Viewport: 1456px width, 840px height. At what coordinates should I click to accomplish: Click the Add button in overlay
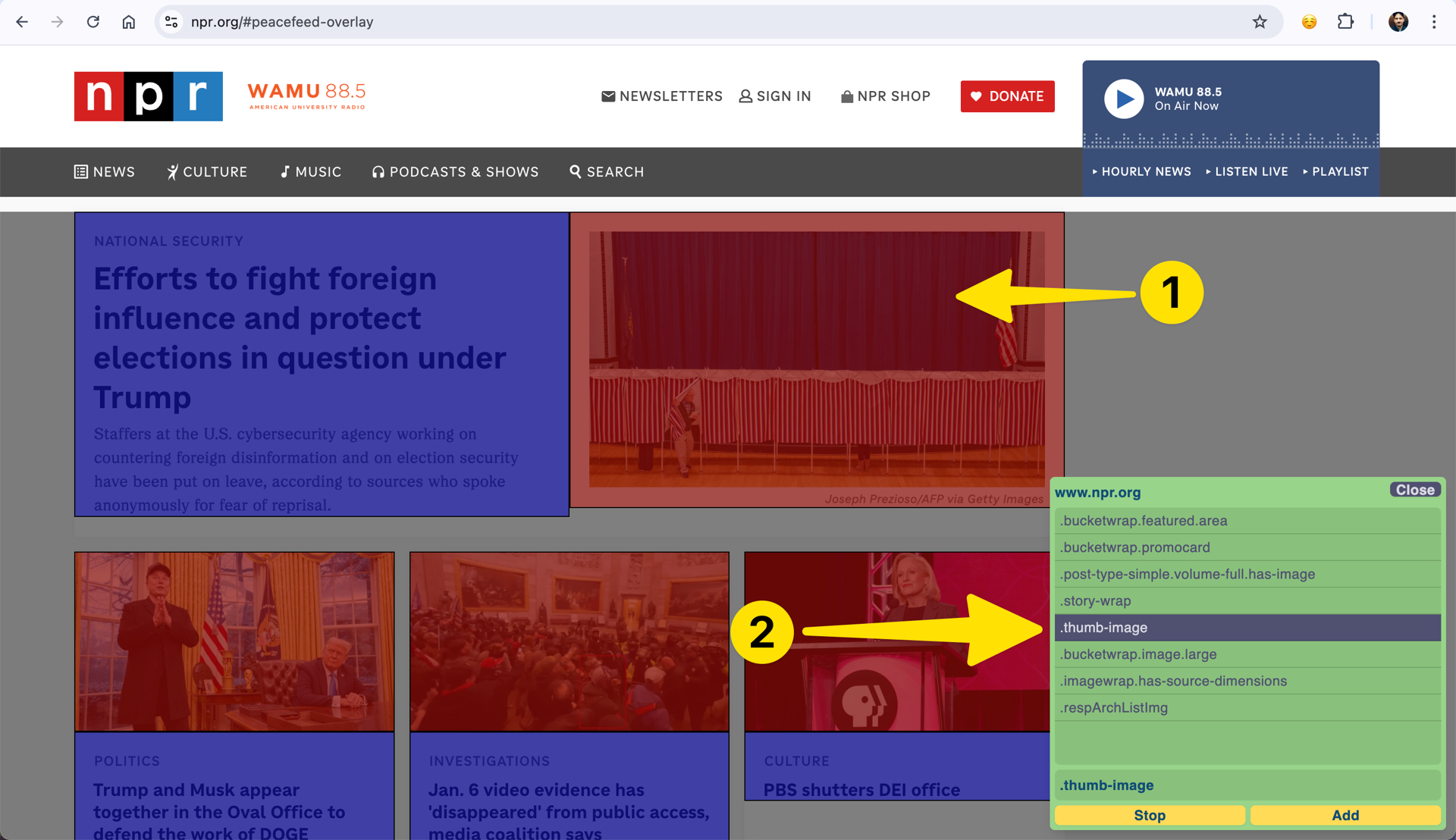tap(1345, 815)
